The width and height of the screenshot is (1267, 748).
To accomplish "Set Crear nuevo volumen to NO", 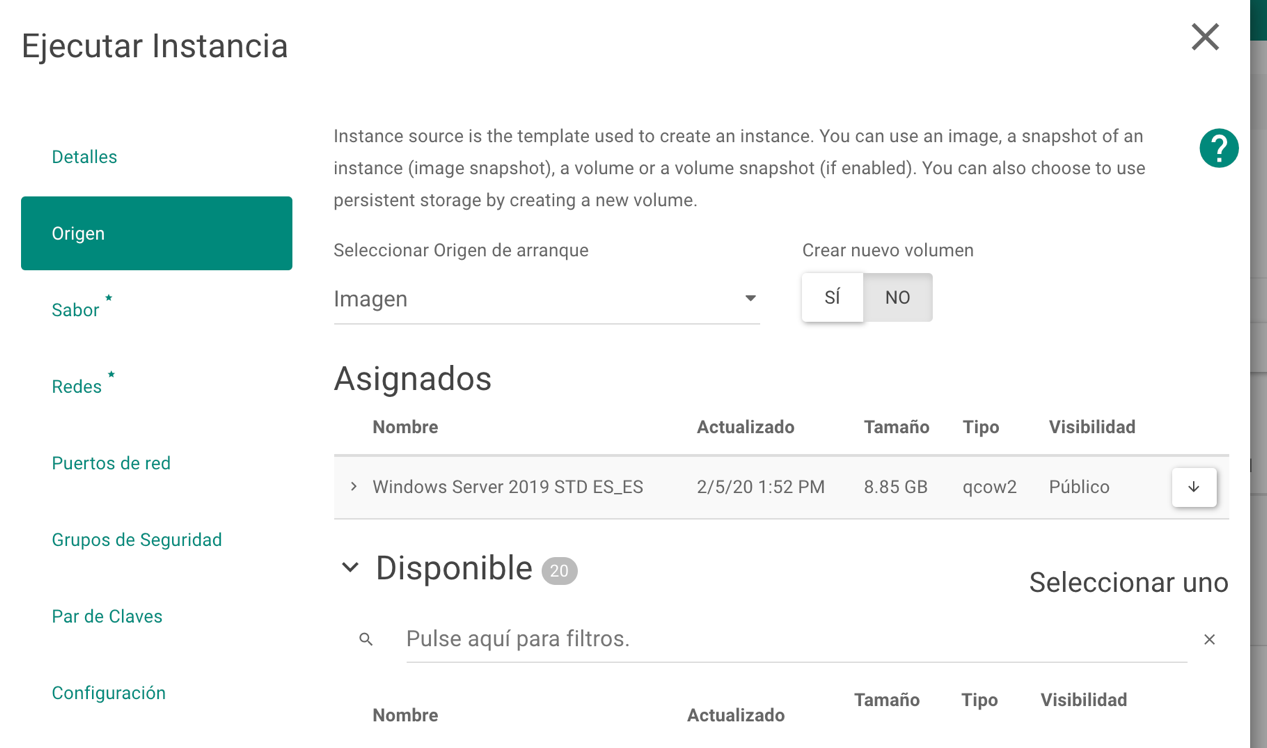I will click(x=897, y=297).
